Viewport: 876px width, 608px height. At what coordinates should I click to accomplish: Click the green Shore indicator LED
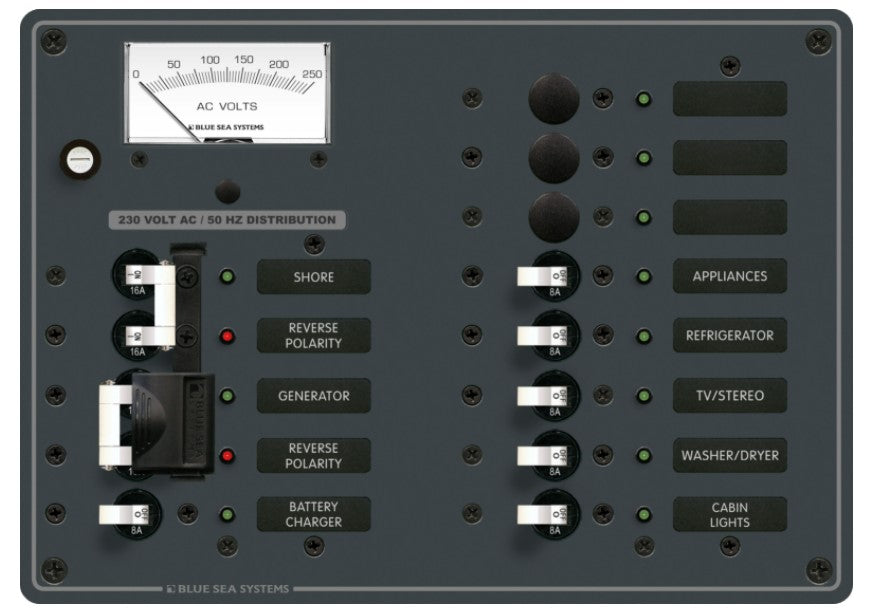click(x=228, y=277)
